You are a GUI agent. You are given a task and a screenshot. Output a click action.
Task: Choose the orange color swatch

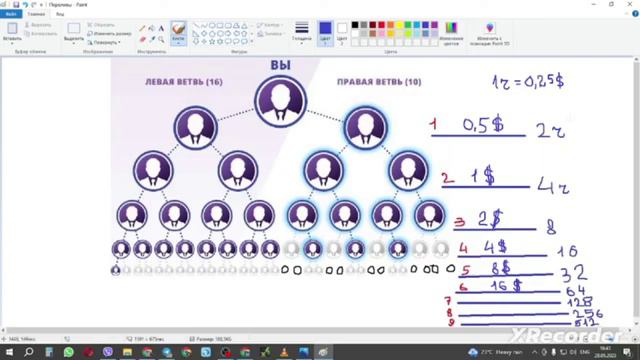[391, 25]
